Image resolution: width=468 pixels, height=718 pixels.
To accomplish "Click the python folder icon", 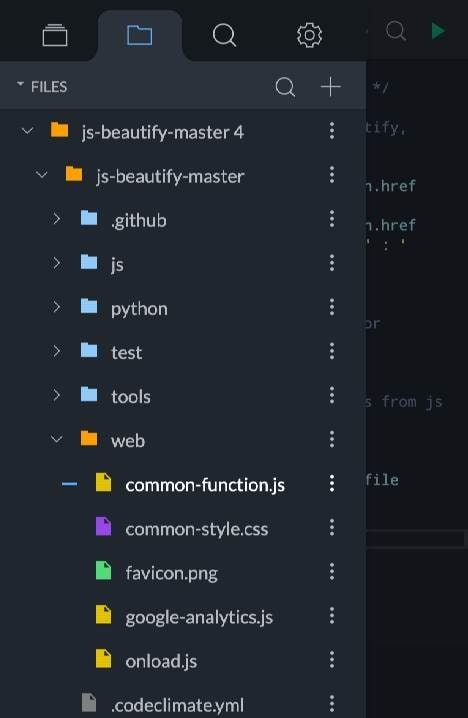I will 89,306.
